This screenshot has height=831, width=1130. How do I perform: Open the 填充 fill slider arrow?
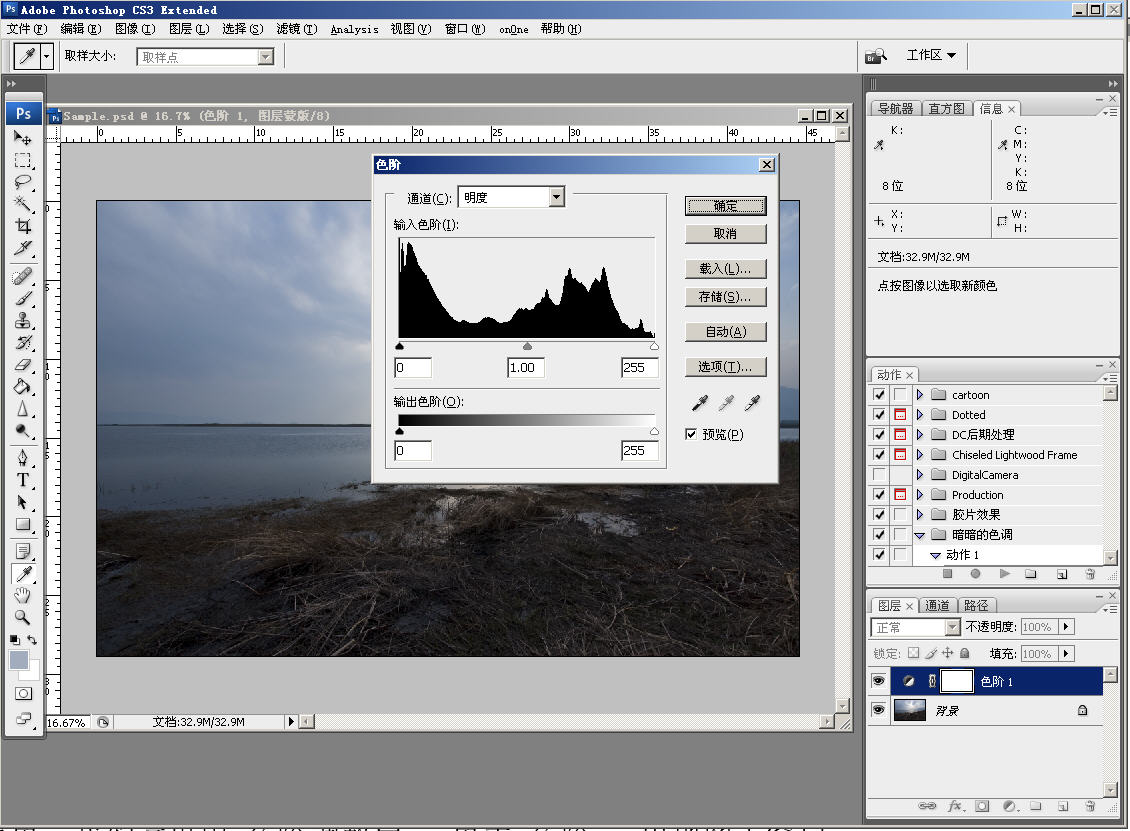coord(1067,654)
